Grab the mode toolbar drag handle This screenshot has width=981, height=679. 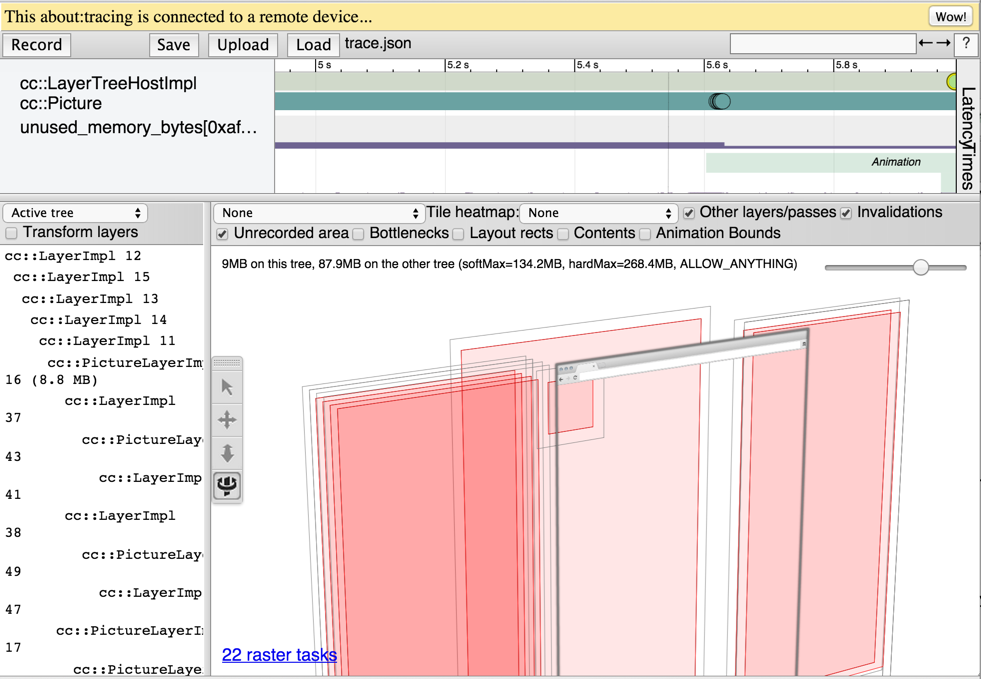[227, 362]
